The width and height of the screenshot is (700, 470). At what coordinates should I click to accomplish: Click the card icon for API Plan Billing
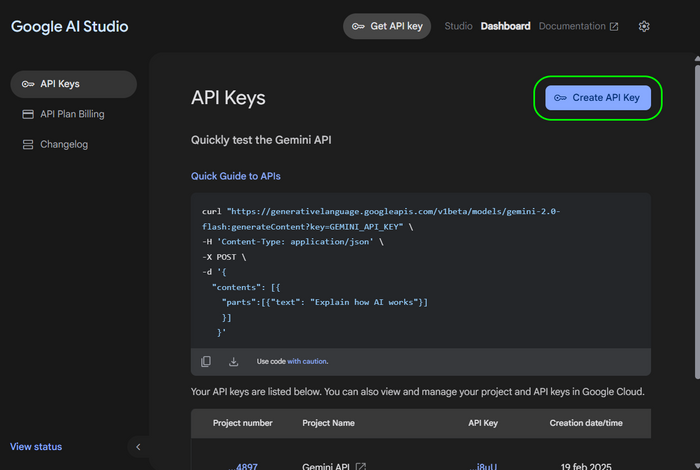click(x=27, y=114)
